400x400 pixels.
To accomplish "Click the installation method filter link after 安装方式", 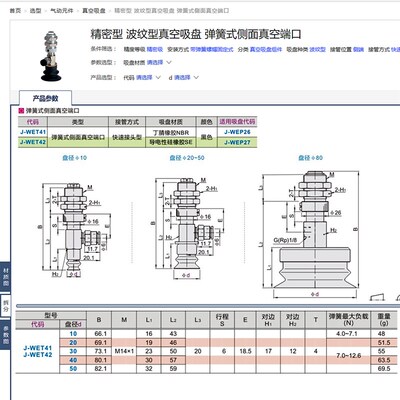I will 212,49.
